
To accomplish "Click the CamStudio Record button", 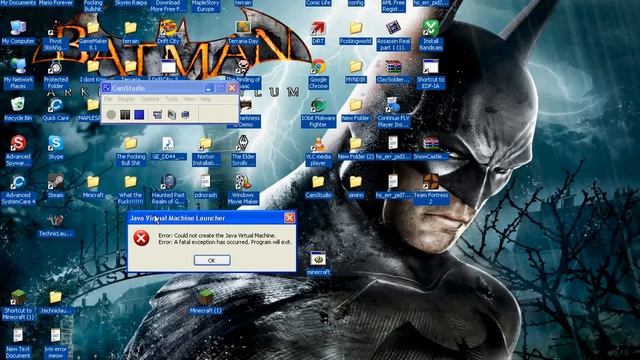I will click(111, 115).
